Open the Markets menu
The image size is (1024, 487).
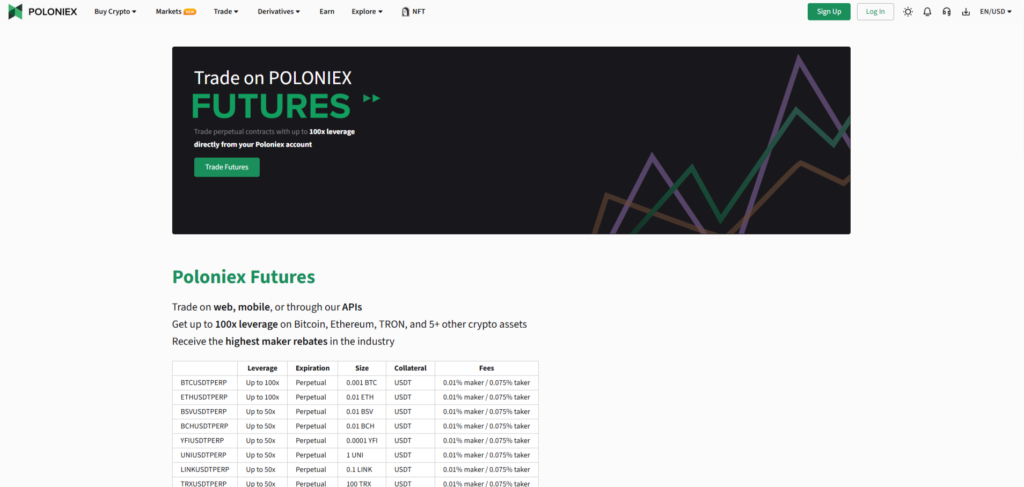(176, 12)
